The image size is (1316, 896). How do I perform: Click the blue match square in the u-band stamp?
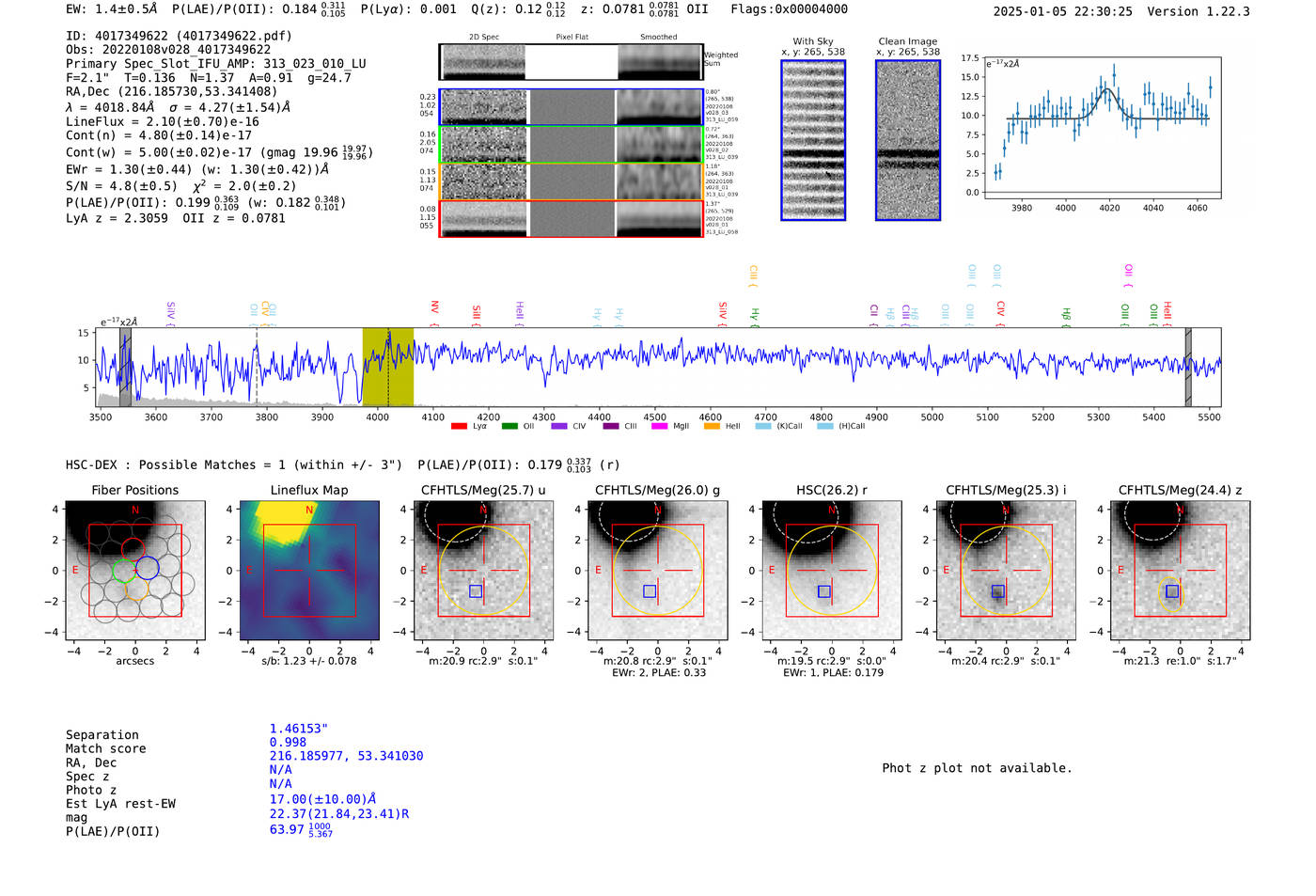pyautogui.click(x=476, y=591)
